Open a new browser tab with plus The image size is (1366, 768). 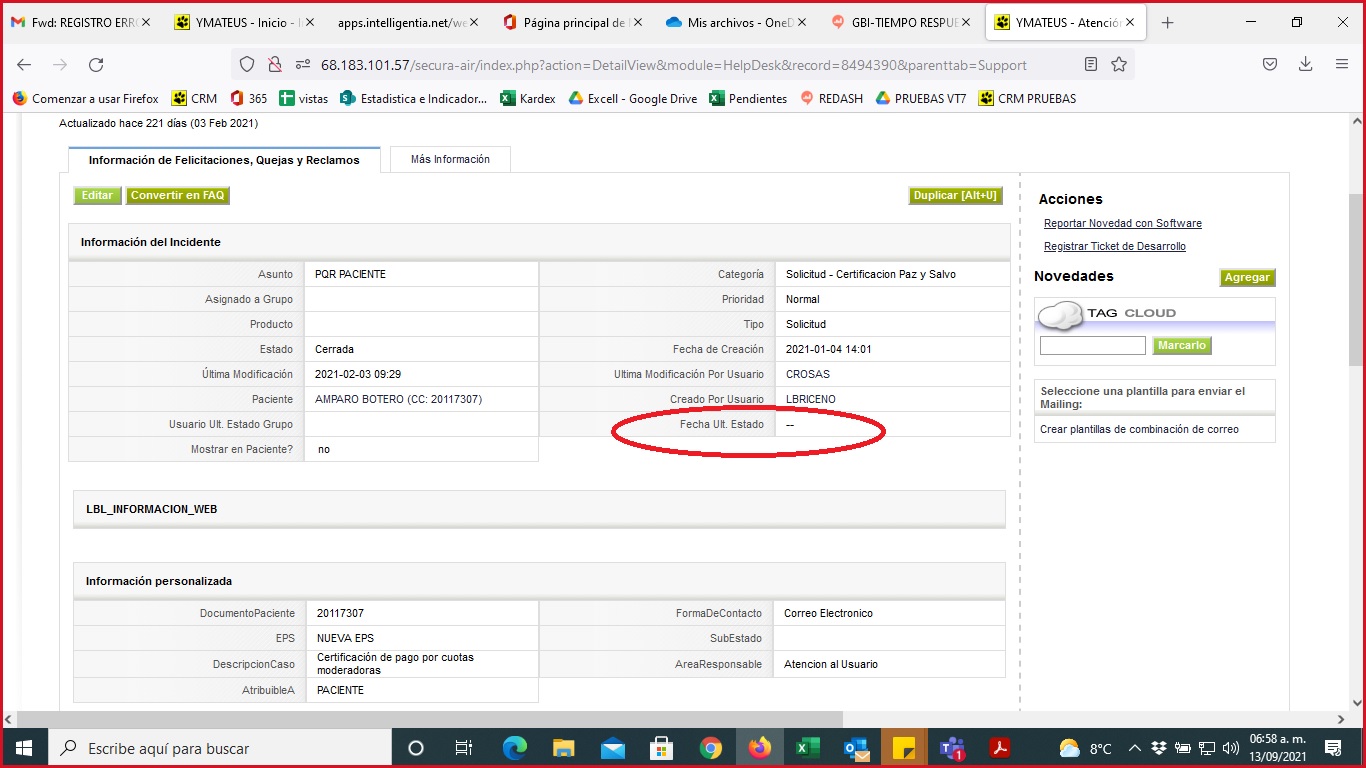(x=1167, y=22)
